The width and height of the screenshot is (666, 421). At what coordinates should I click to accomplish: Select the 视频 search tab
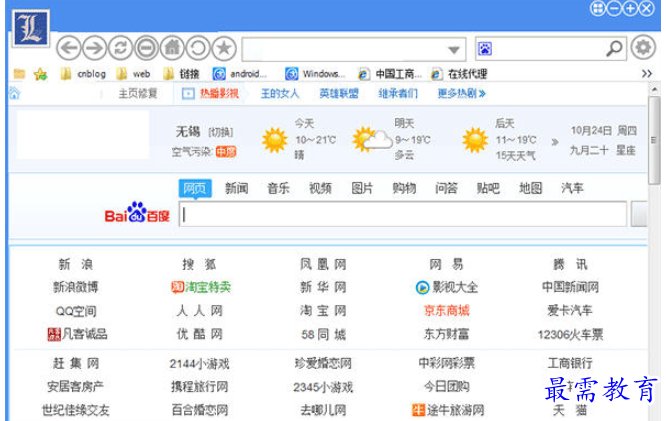(x=320, y=188)
